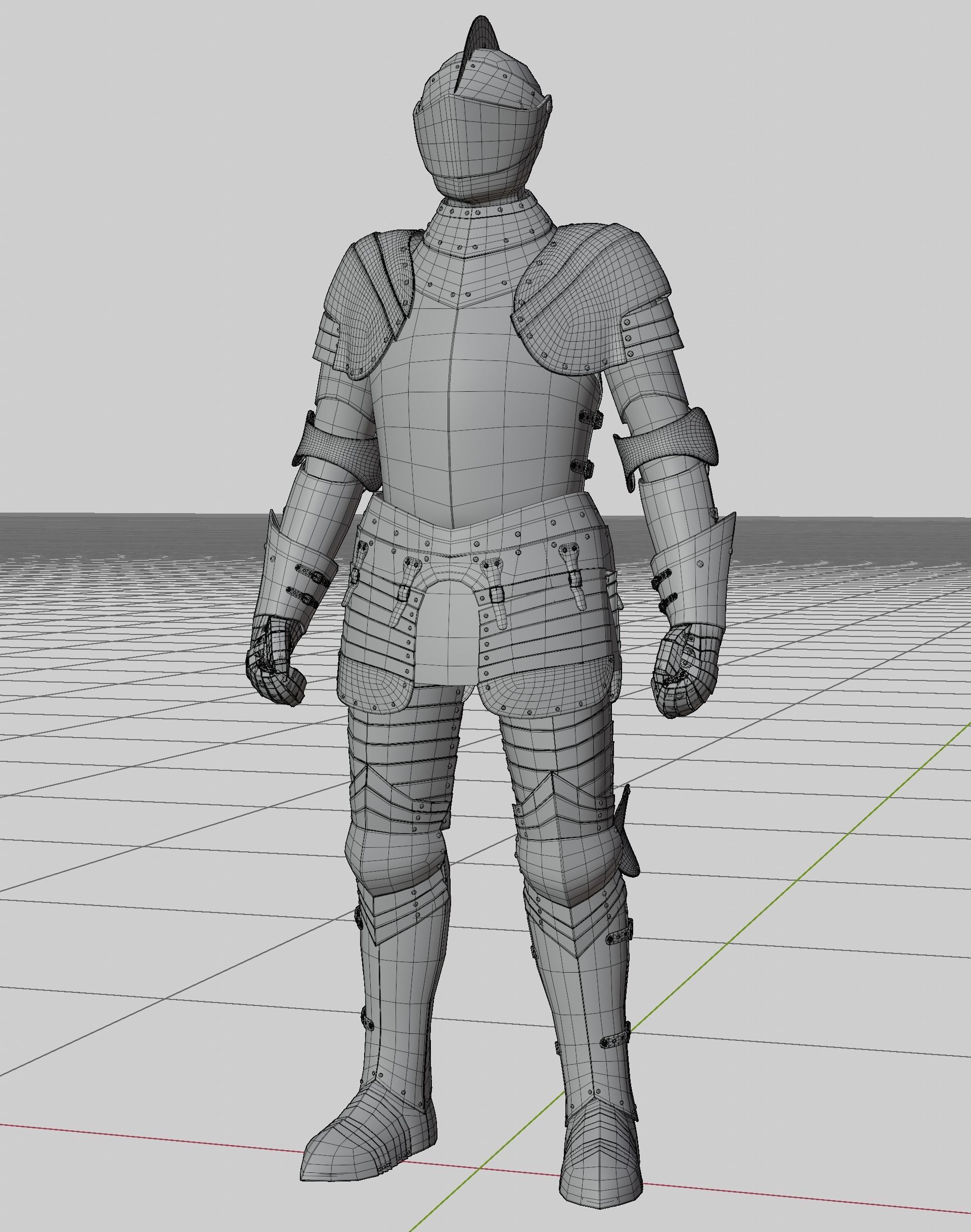The width and height of the screenshot is (971, 1232).
Task: Select the large pauldron on viewer's right
Action: point(591,298)
